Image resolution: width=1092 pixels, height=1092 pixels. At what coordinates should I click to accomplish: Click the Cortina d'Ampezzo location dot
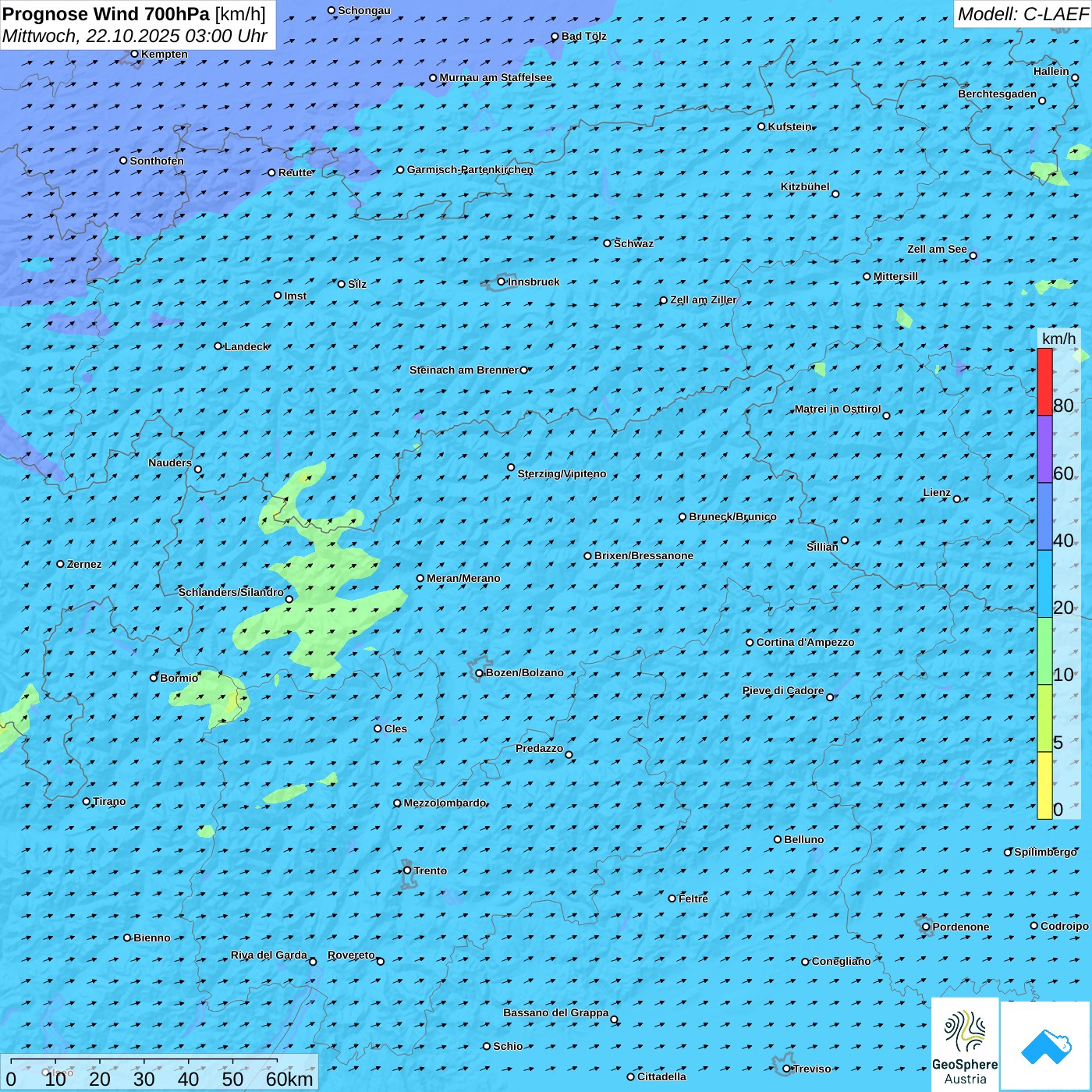(x=750, y=643)
